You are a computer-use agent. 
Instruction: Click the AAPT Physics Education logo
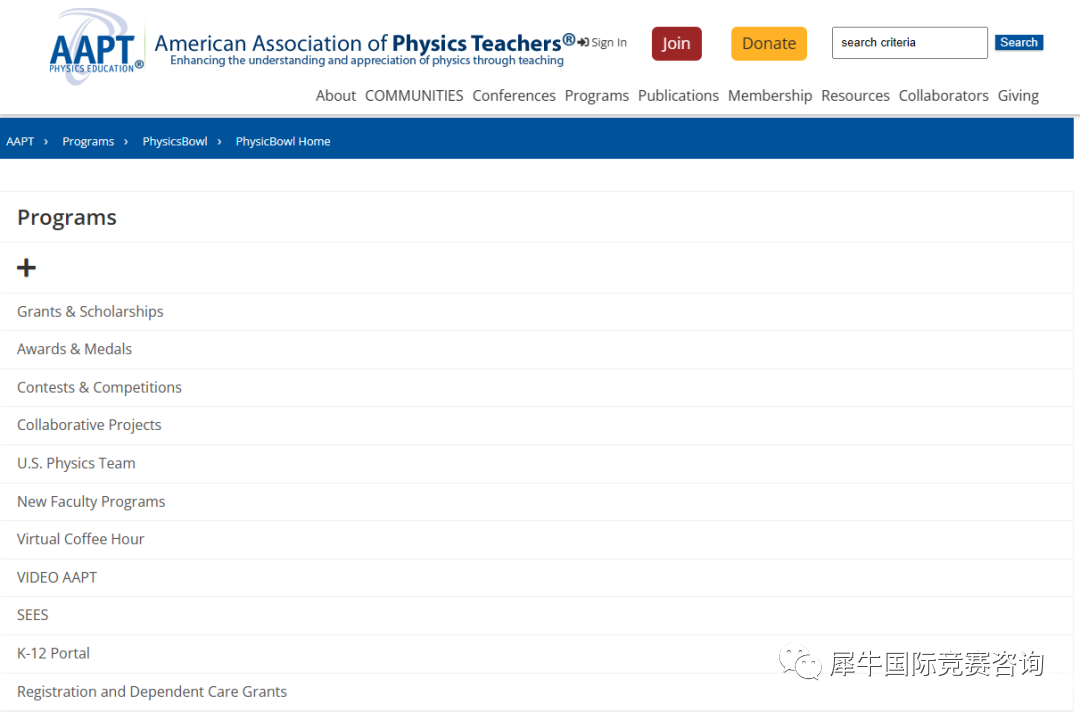(x=96, y=47)
